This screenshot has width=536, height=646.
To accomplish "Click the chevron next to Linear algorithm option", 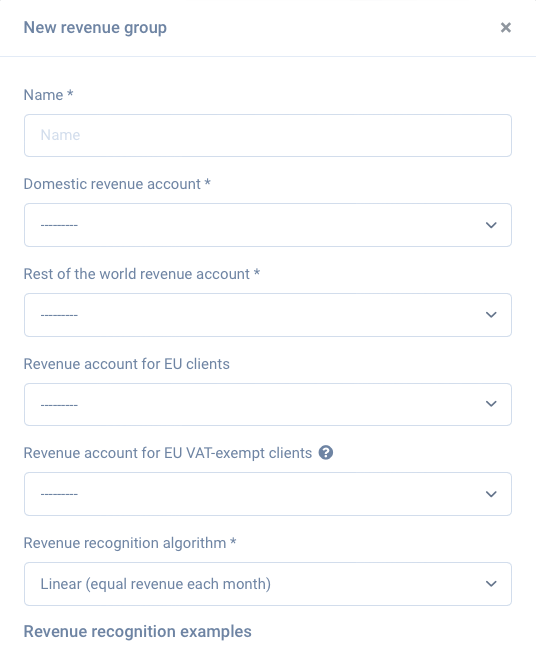I will (491, 584).
